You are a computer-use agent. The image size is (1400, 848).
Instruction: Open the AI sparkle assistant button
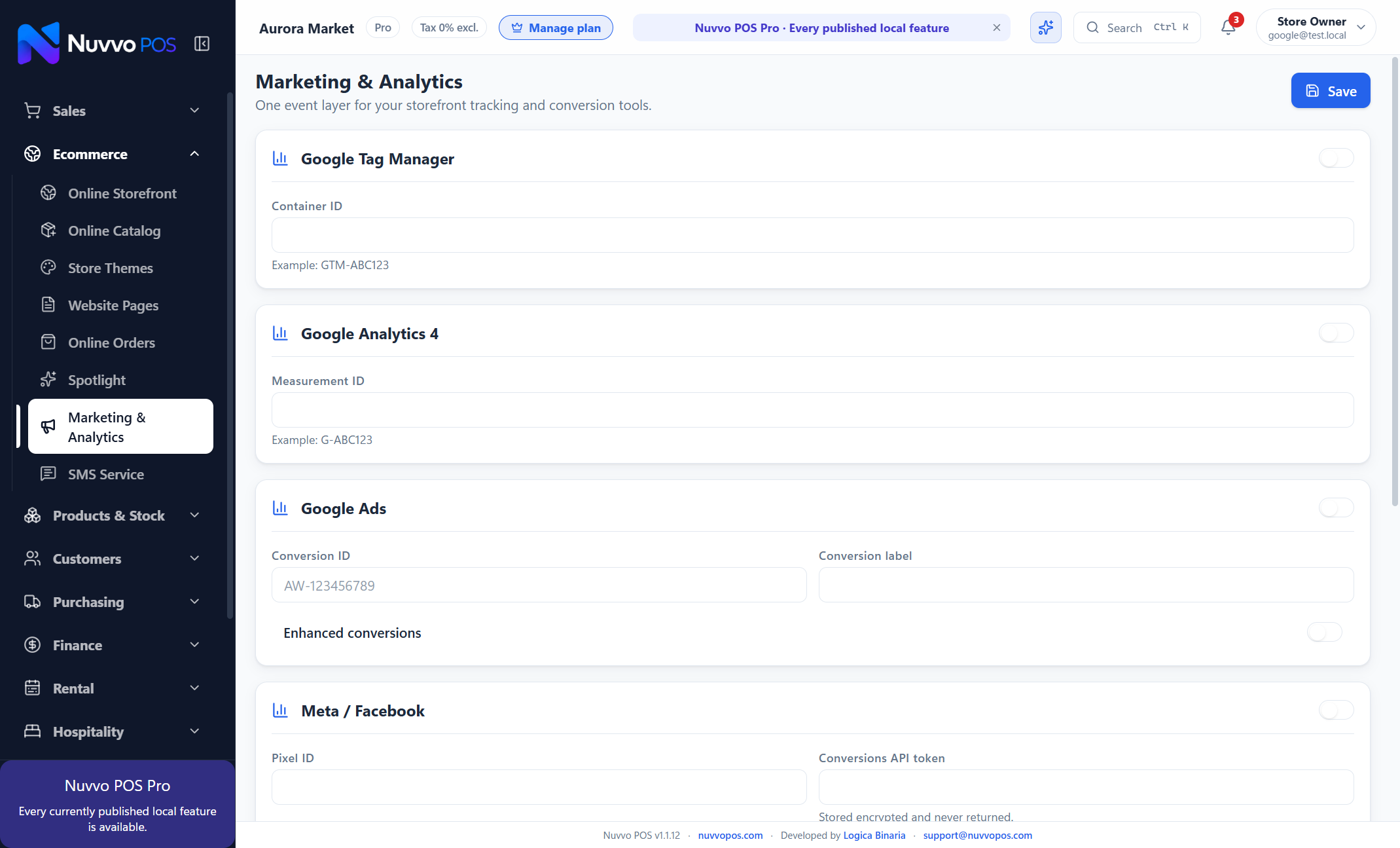tap(1046, 28)
